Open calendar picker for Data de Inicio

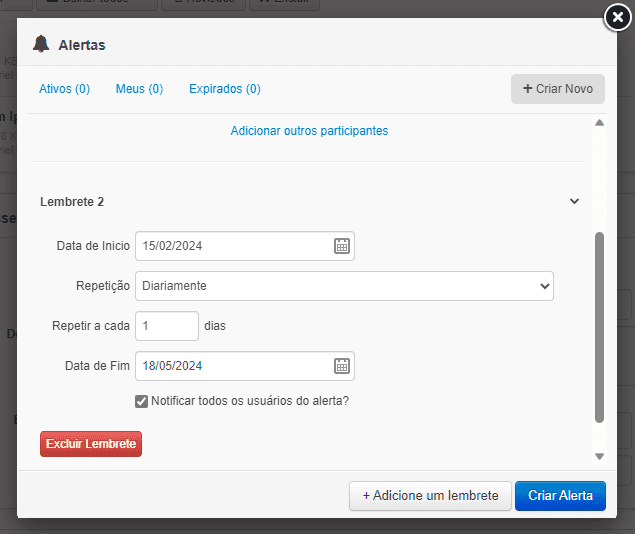coord(341,246)
